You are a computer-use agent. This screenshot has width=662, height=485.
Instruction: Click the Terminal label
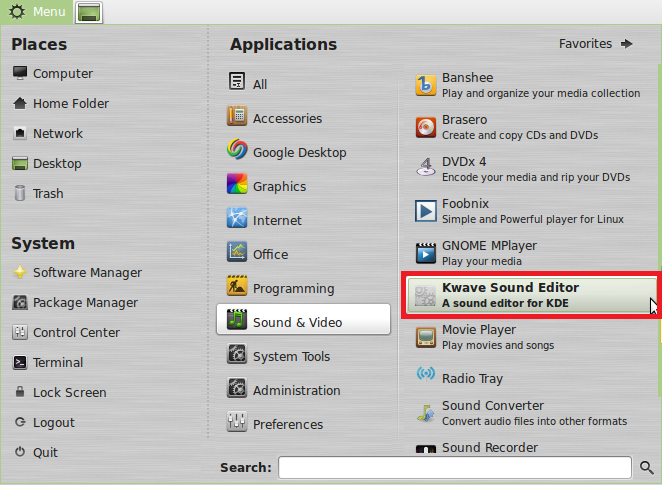point(58,362)
